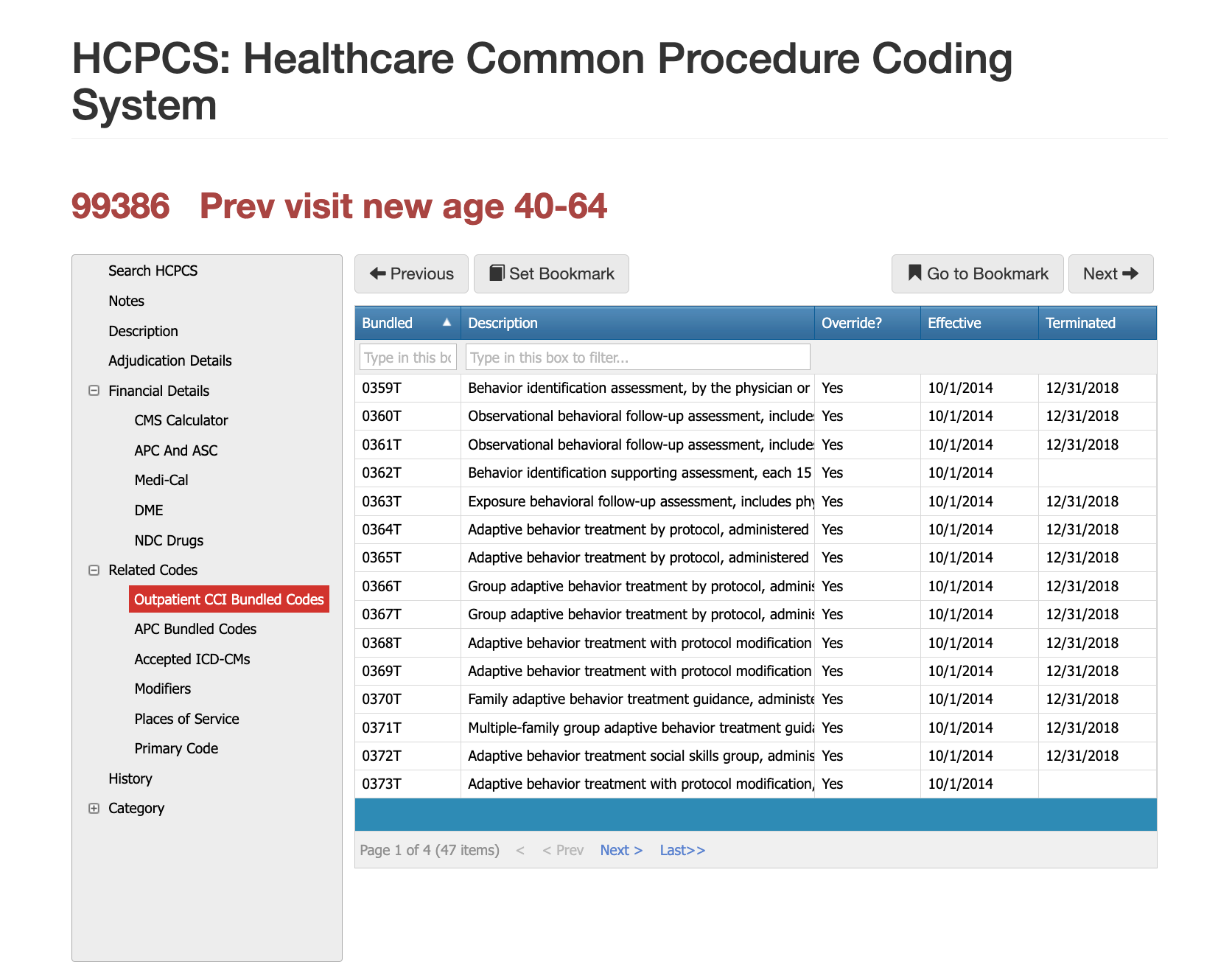
Task: Open the Modifiers sidebar item
Action: tap(162, 689)
